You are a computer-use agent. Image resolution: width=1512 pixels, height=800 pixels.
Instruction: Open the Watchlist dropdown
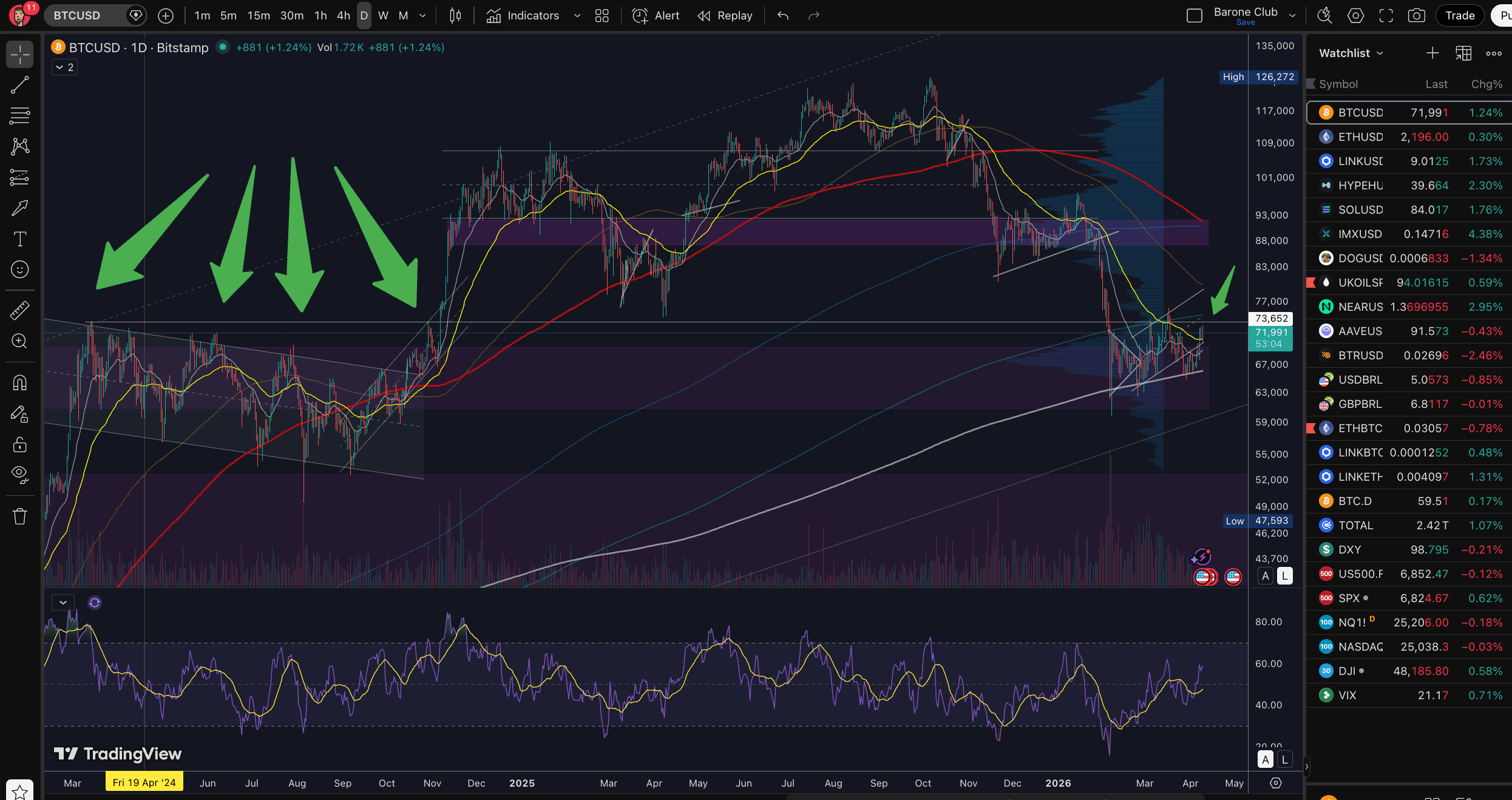click(1350, 53)
